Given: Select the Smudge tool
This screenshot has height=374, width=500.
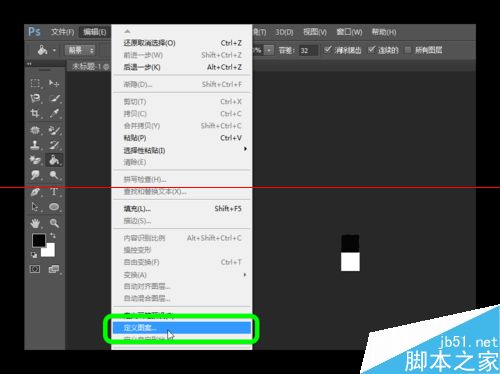Looking at the screenshot, I should (x=35, y=175).
